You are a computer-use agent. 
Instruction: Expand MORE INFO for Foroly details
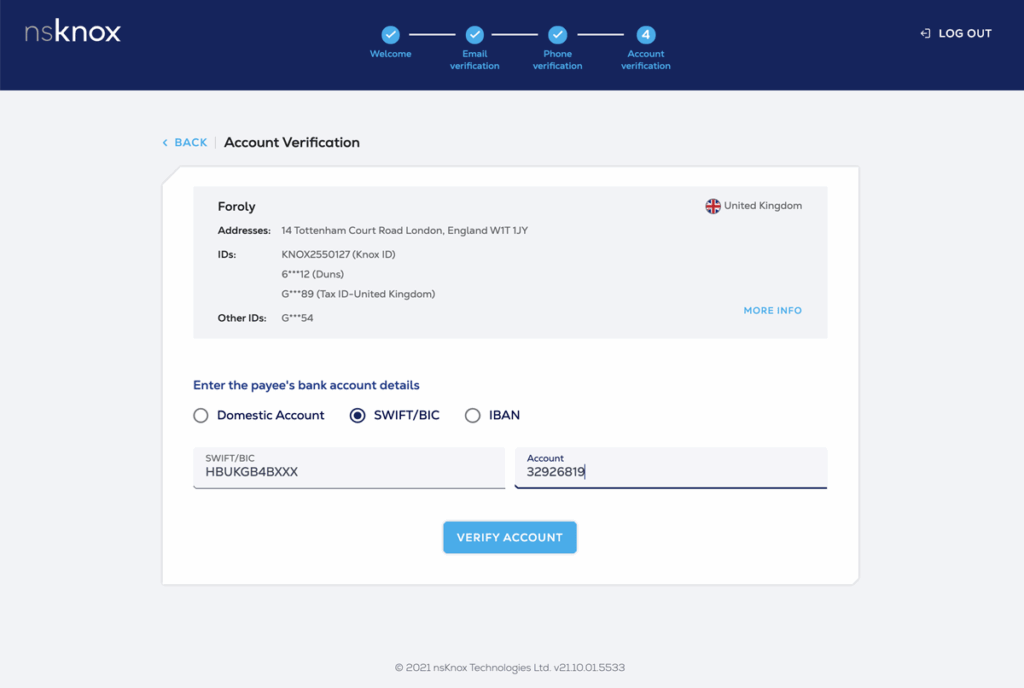coord(772,310)
